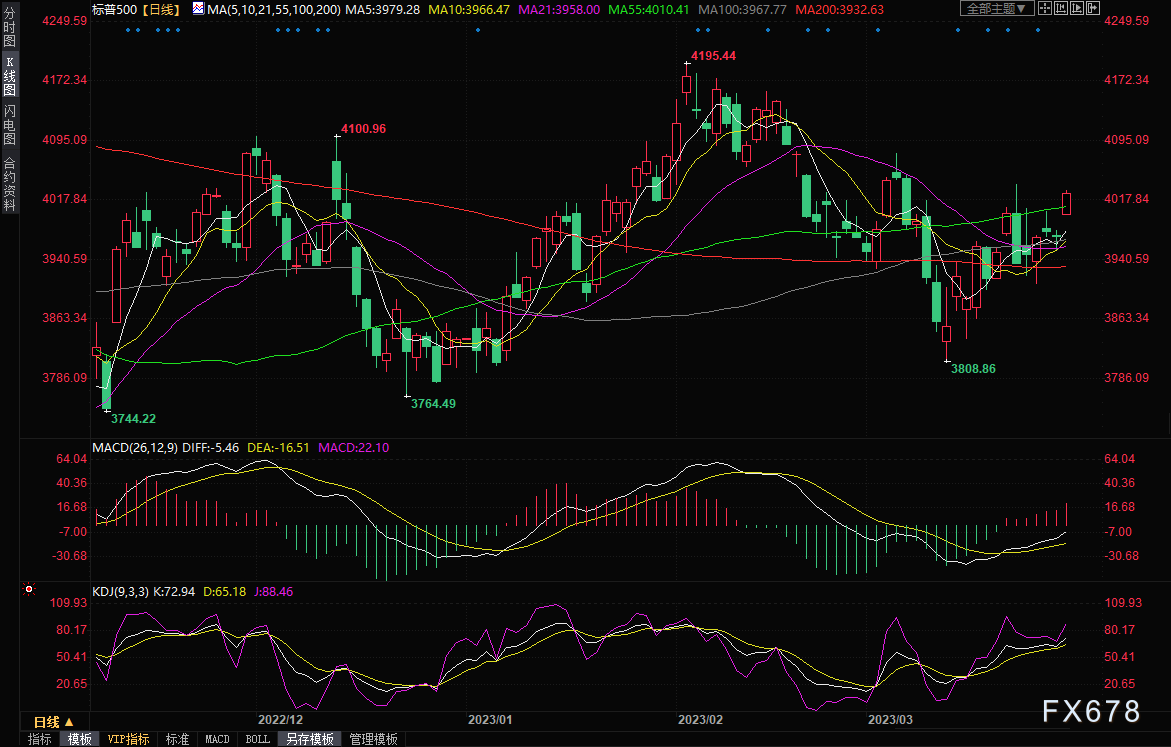Select the 指标 bottom tab
The width and height of the screenshot is (1171, 747).
pyautogui.click(x=40, y=739)
